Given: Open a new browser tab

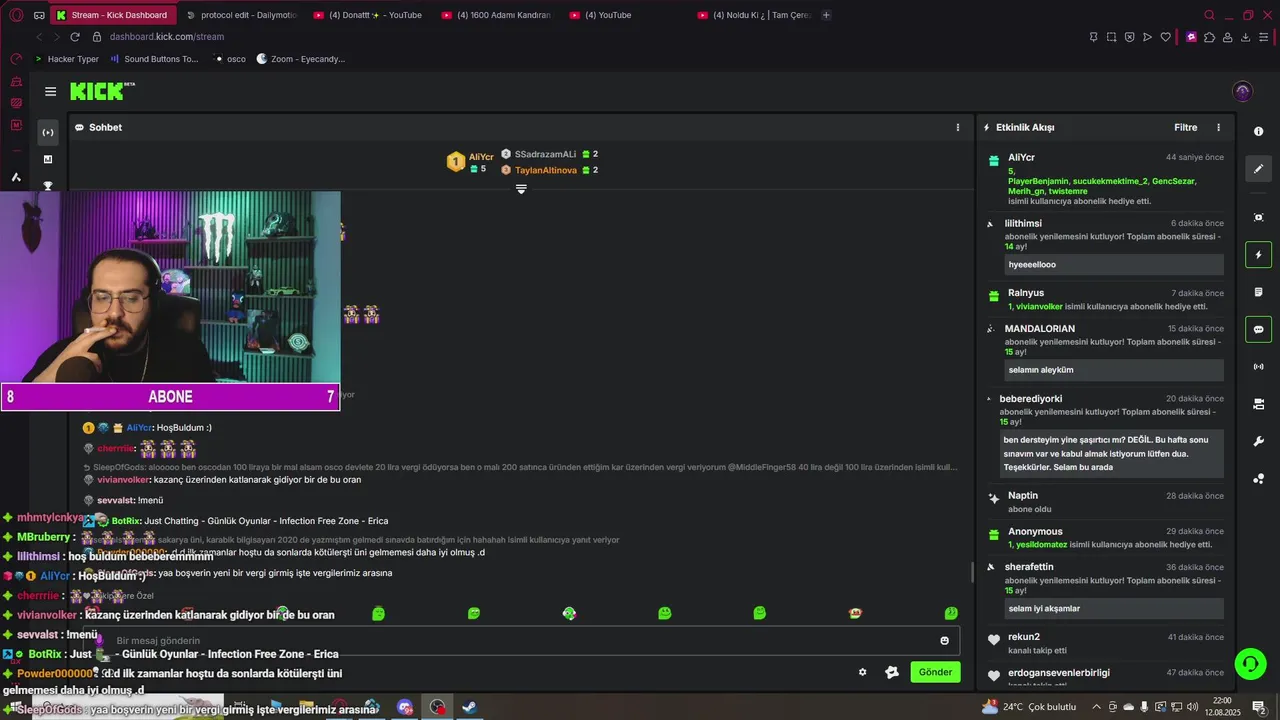Looking at the screenshot, I should tap(826, 15).
